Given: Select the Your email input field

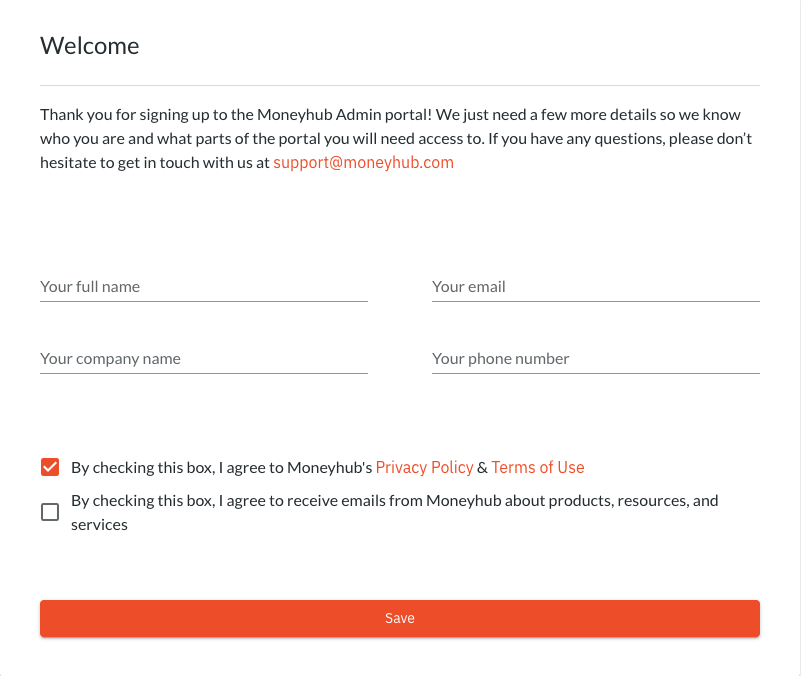Looking at the screenshot, I should click(x=596, y=287).
